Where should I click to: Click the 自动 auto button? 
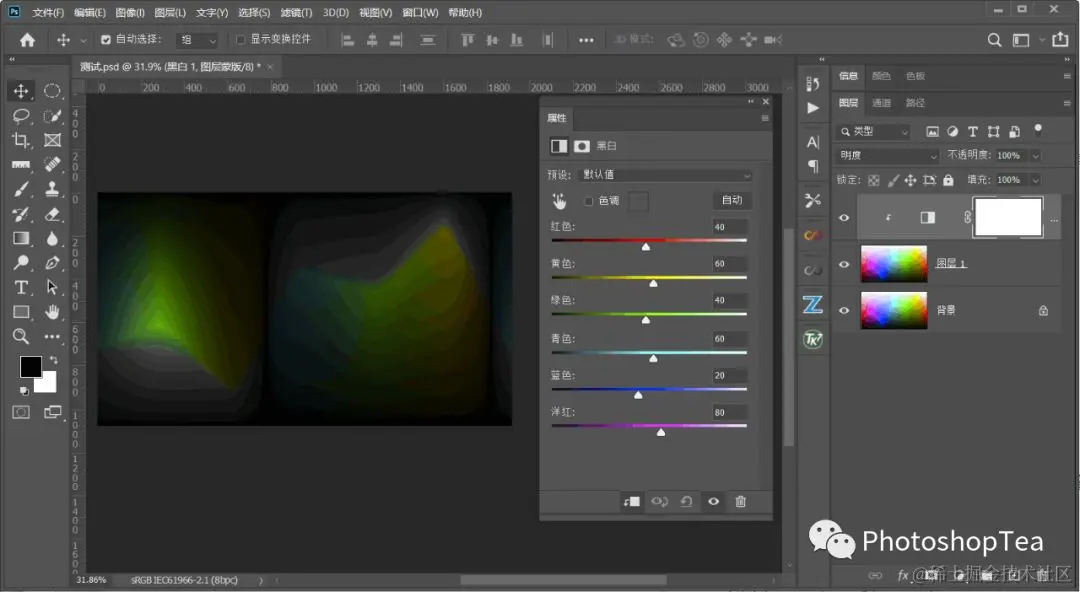(731, 201)
